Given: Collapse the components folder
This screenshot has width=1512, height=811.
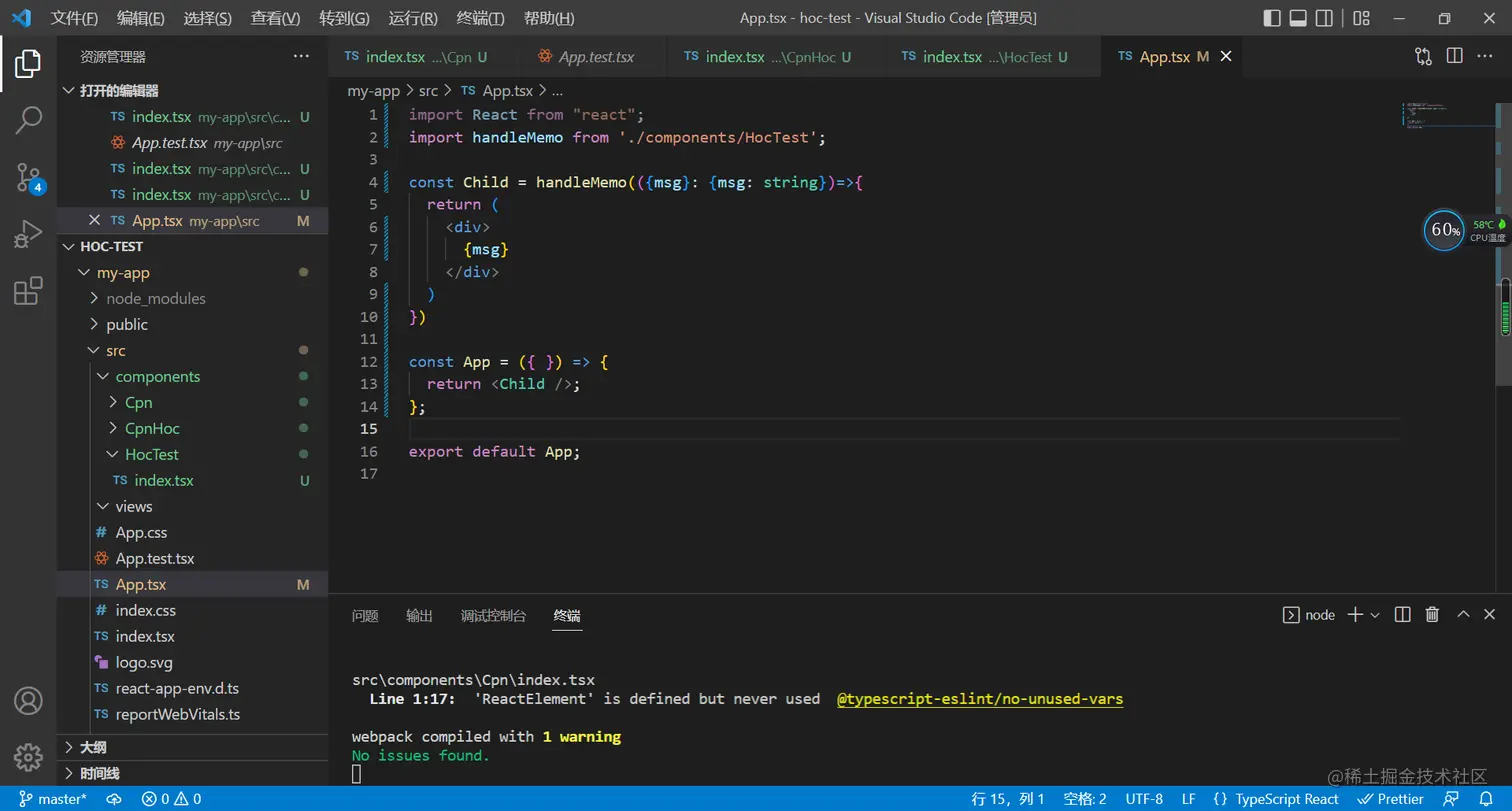Looking at the screenshot, I should click(x=157, y=376).
